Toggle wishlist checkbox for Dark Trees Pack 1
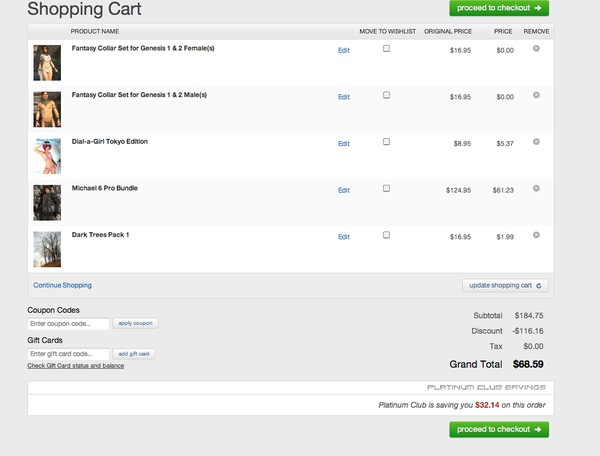600x456 pixels. pyautogui.click(x=386, y=235)
